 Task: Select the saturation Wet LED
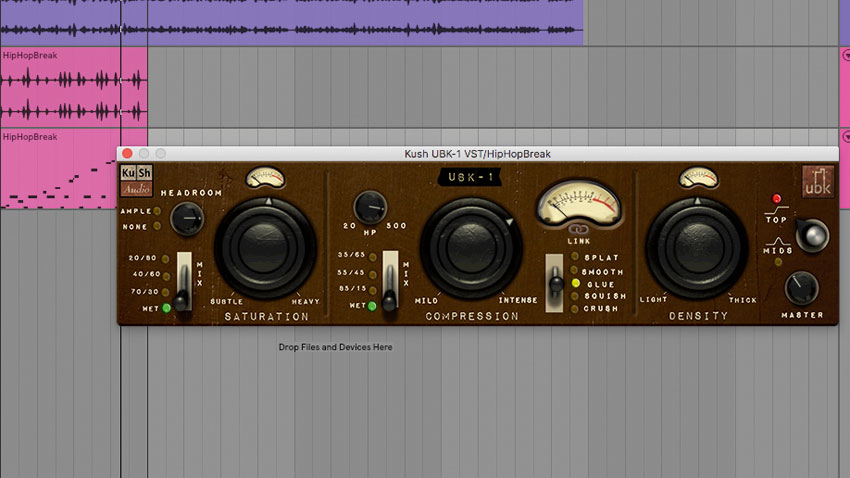[166, 308]
